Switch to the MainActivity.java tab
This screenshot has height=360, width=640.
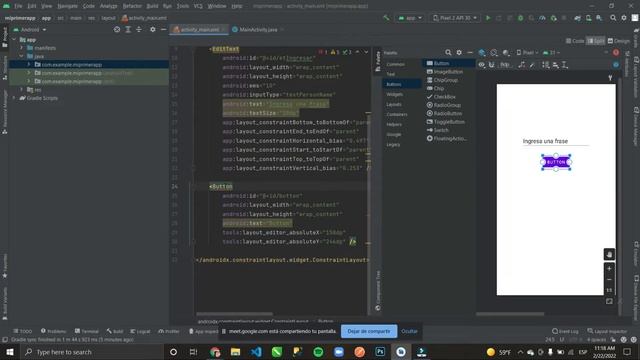(257, 29)
